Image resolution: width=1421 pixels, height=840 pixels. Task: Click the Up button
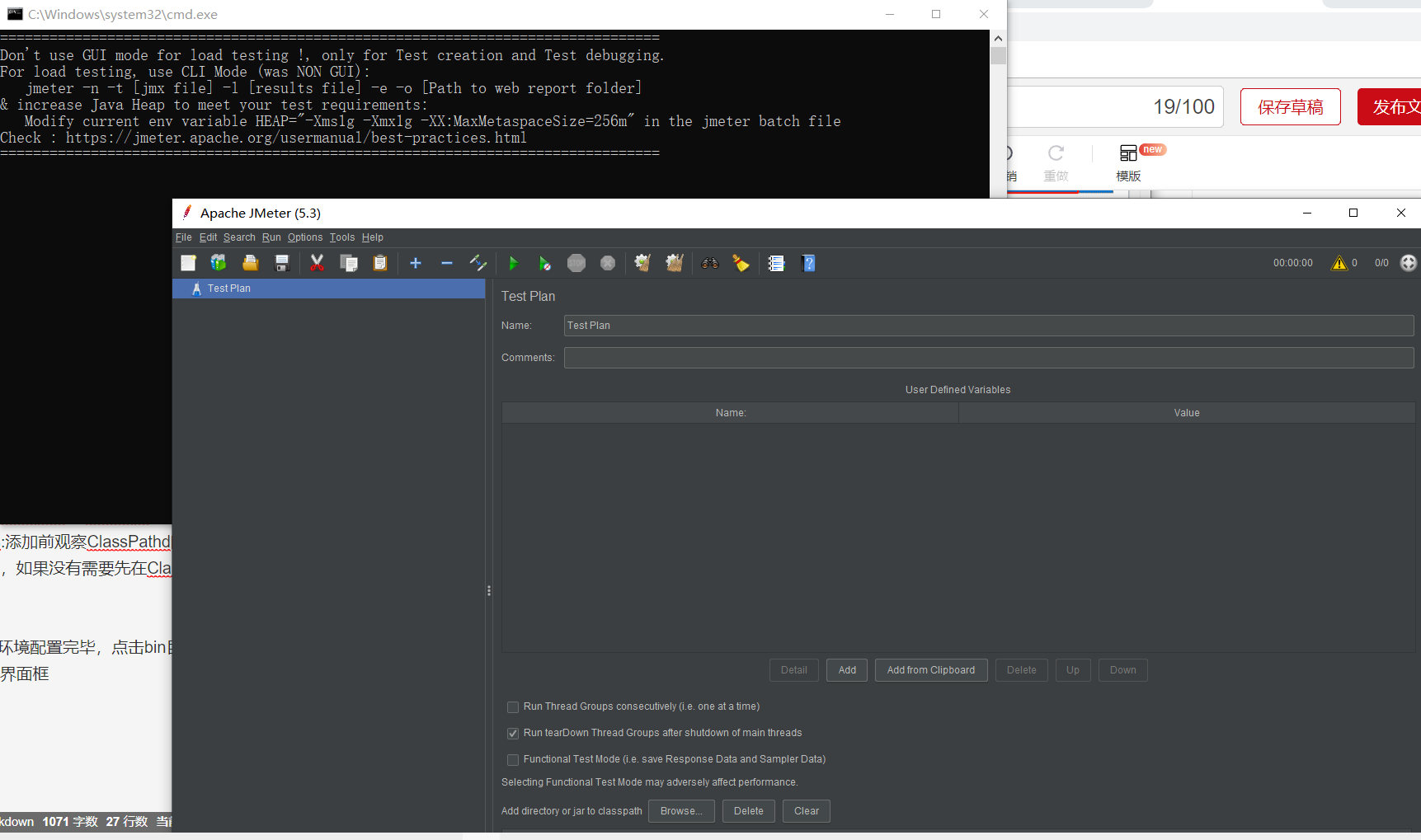[x=1073, y=670]
